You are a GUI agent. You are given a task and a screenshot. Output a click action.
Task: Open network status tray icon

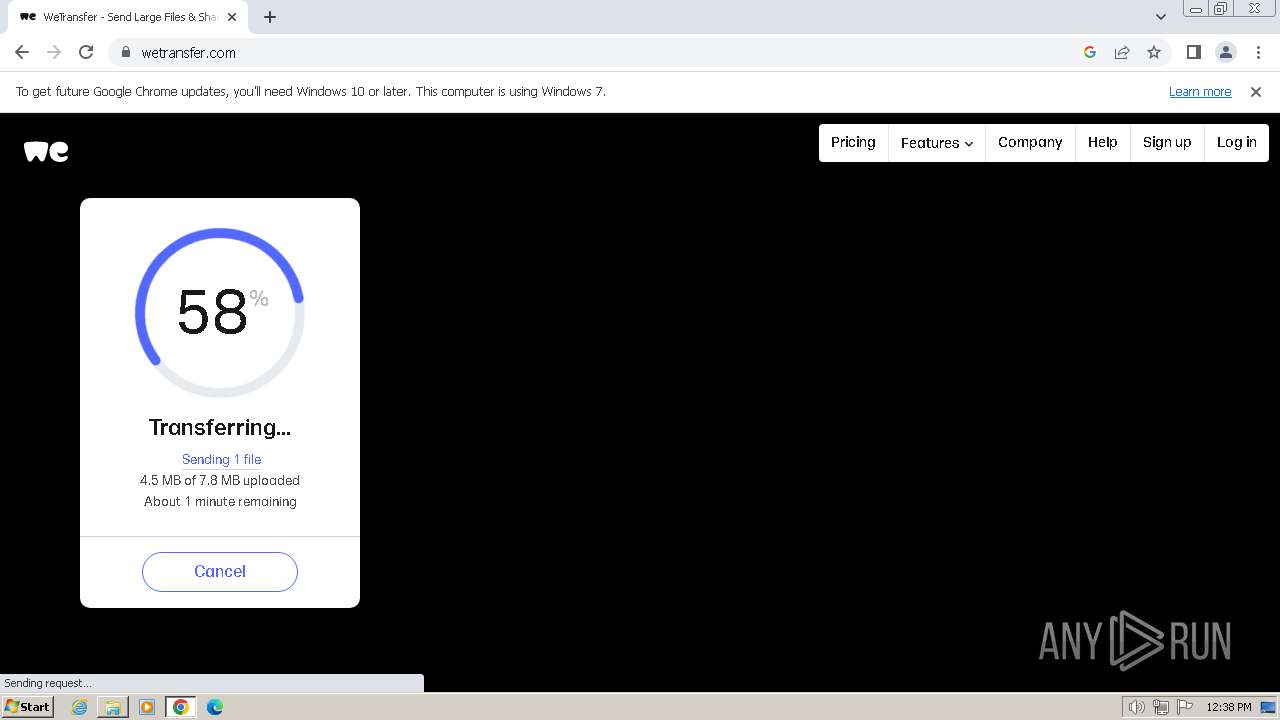click(x=1161, y=707)
